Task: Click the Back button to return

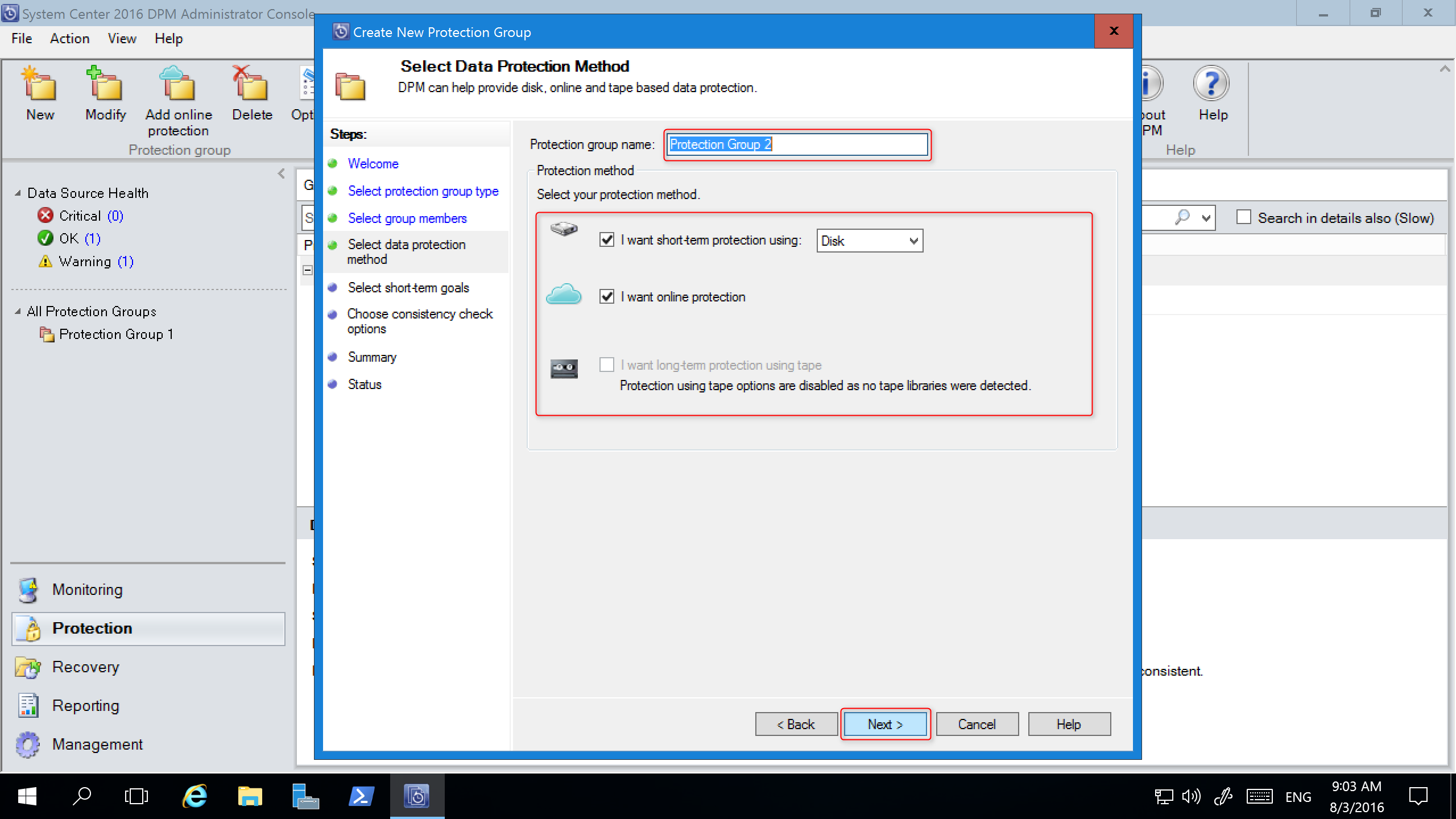Action: (794, 724)
